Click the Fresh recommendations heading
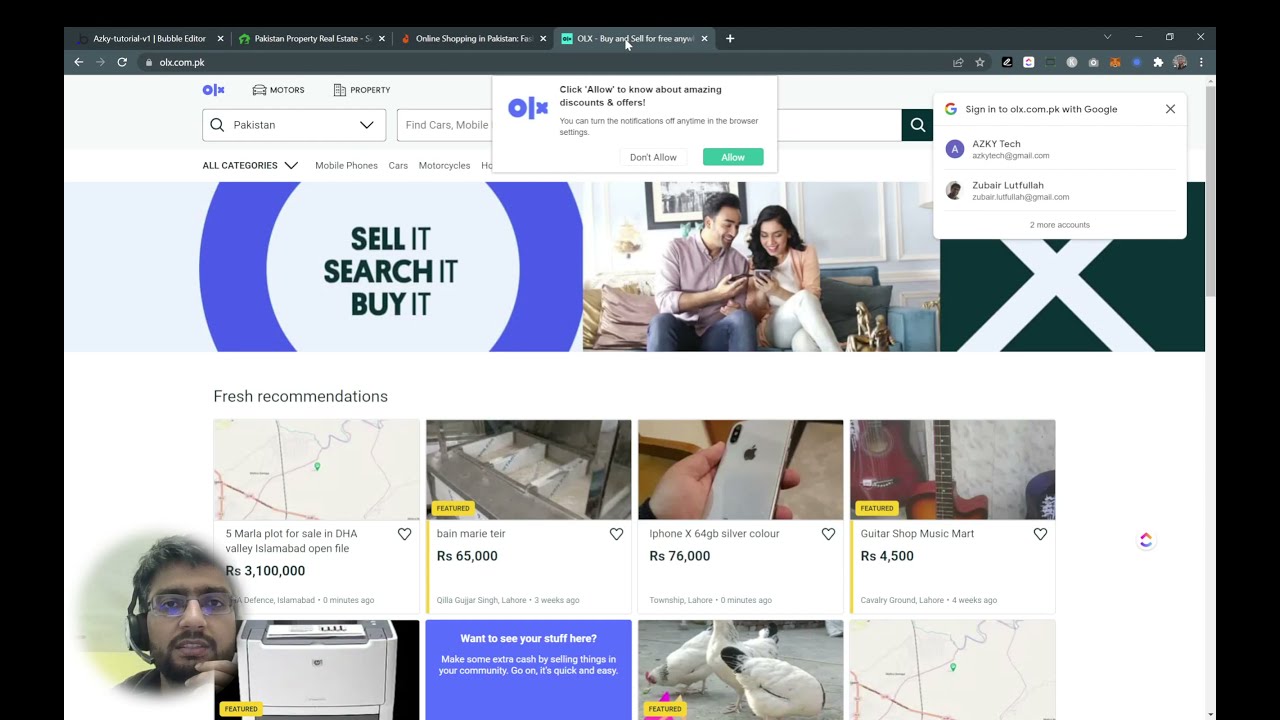 pyautogui.click(x=300, y=396)
